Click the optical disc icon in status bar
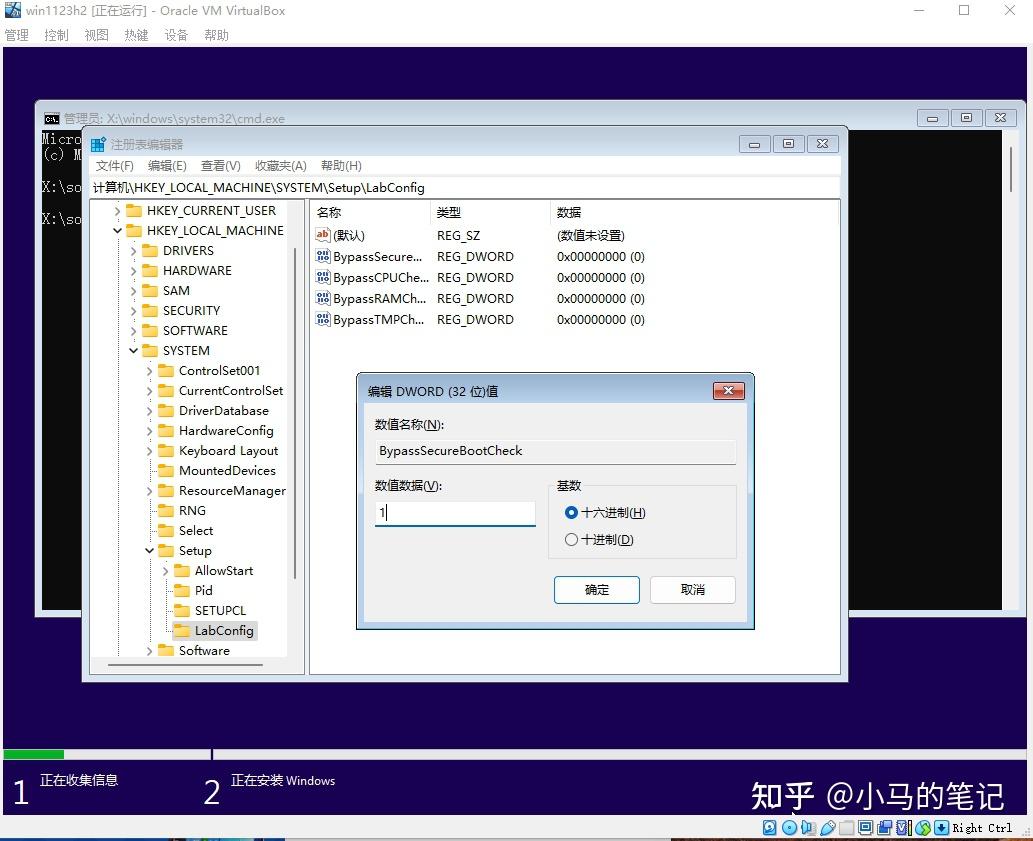 (x=790, y=827)
